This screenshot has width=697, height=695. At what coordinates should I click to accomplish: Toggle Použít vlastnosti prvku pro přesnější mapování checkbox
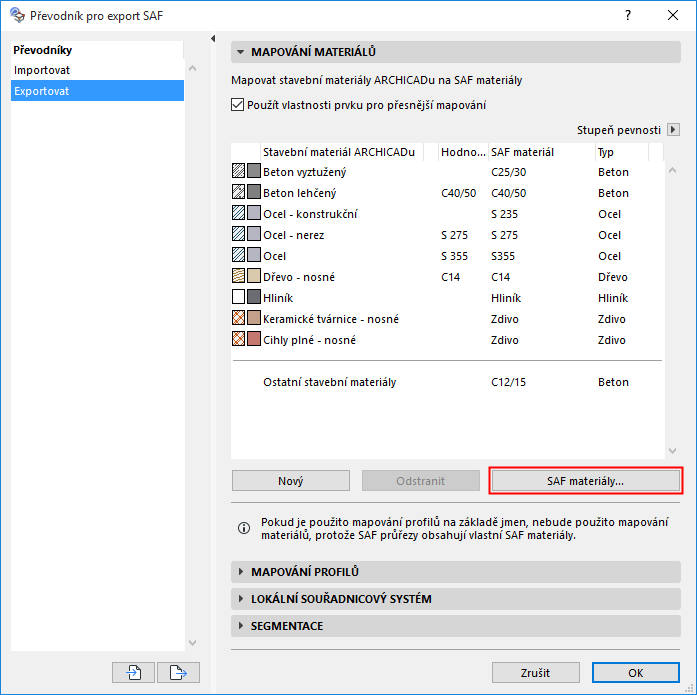click(237, 105)
